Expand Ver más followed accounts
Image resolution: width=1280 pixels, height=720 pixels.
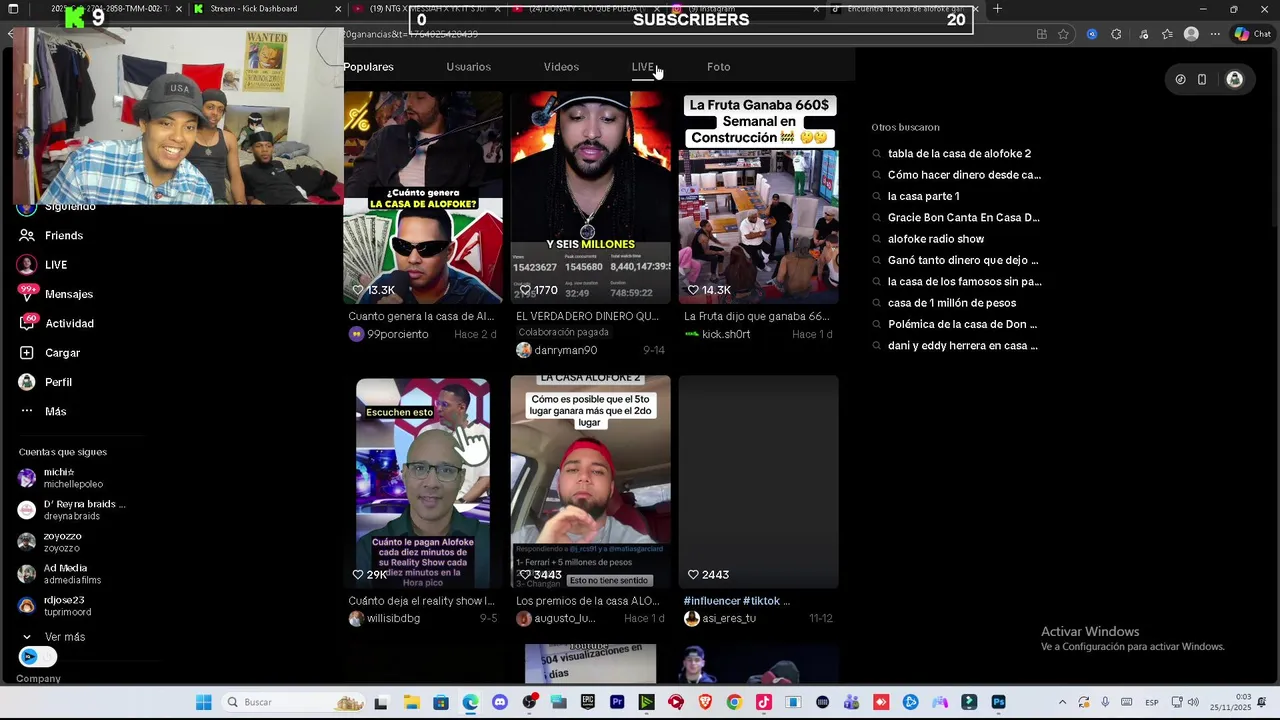pyautogui.click(x=53, y=637)
